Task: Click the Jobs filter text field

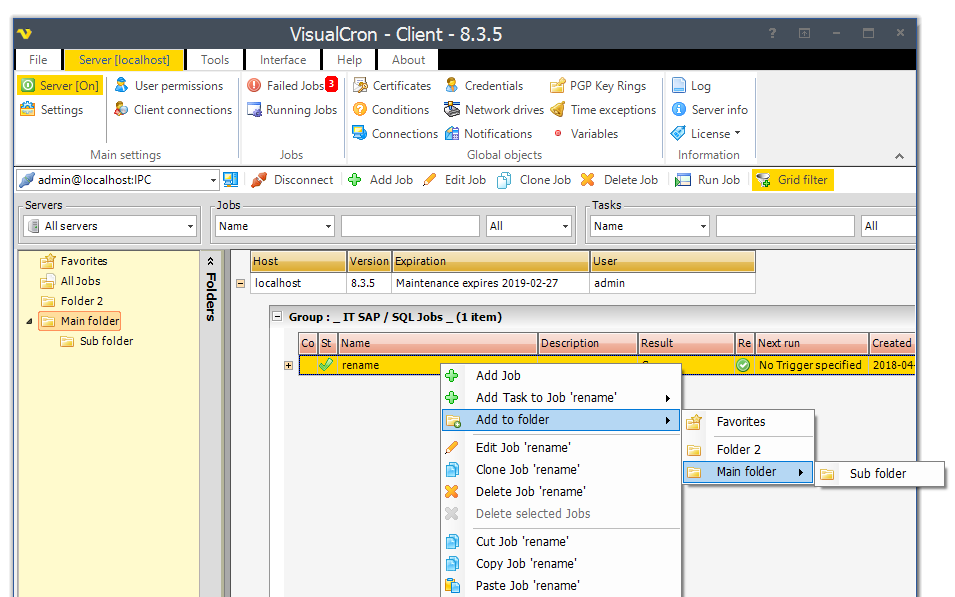Action: click(410, 226)
